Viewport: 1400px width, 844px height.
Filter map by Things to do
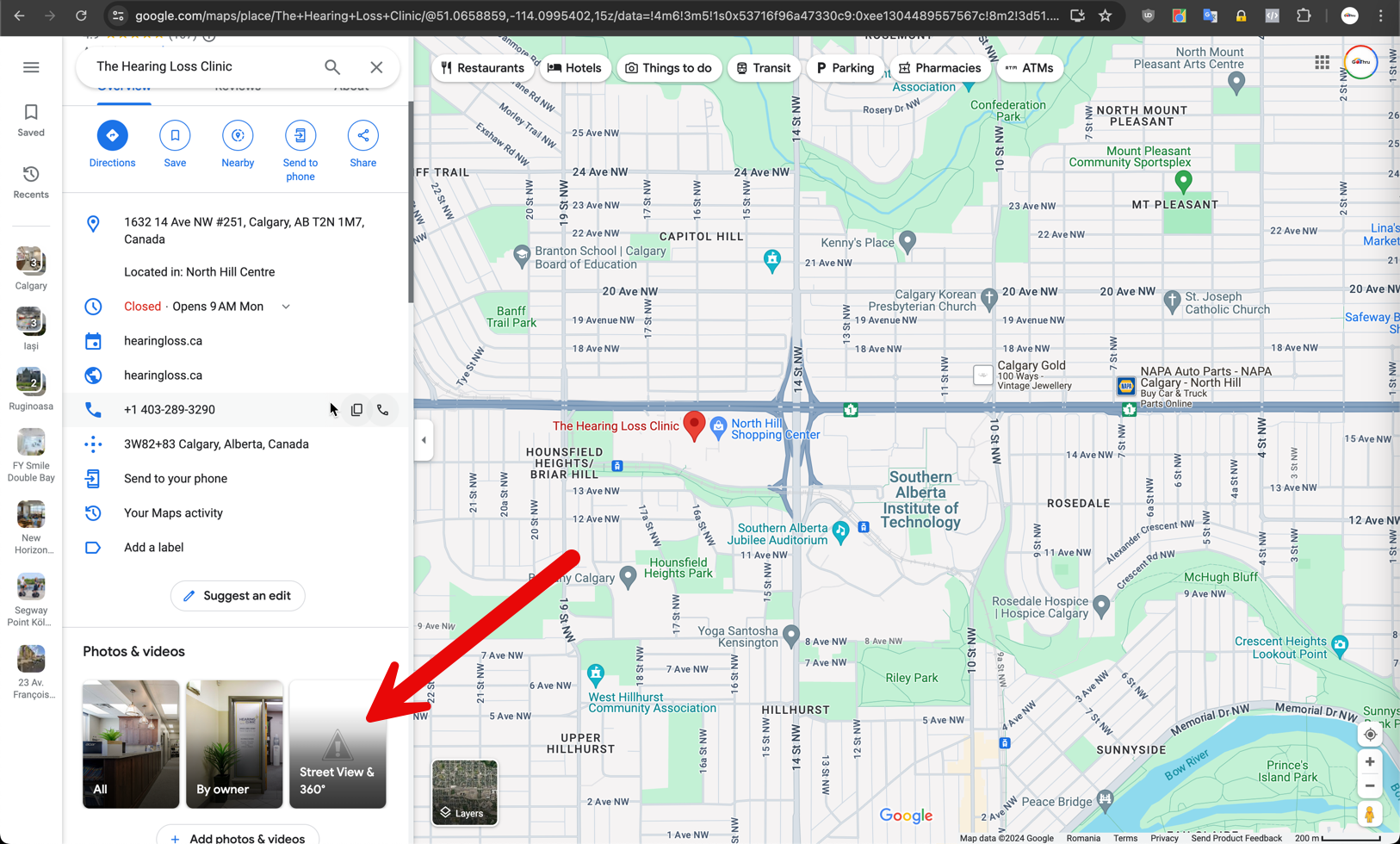(668, 68)
